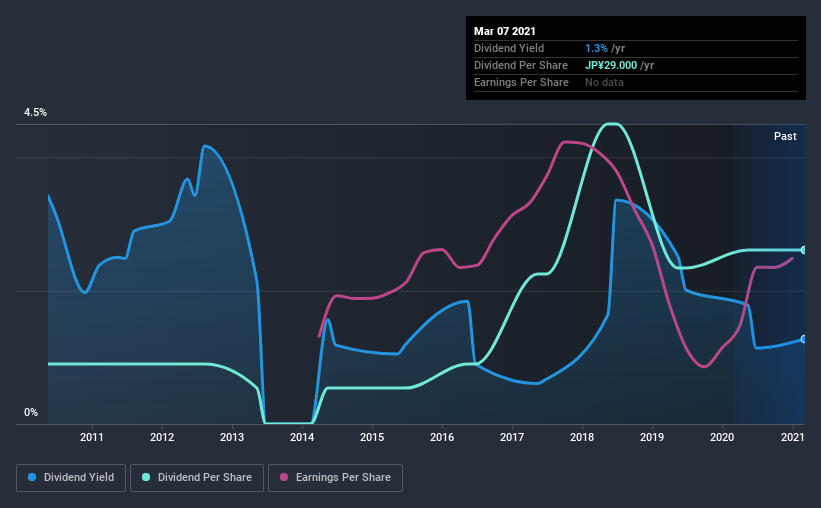Click the 2012 x-axis label
This screenshot has height=508, width=821.
[162, 437]
